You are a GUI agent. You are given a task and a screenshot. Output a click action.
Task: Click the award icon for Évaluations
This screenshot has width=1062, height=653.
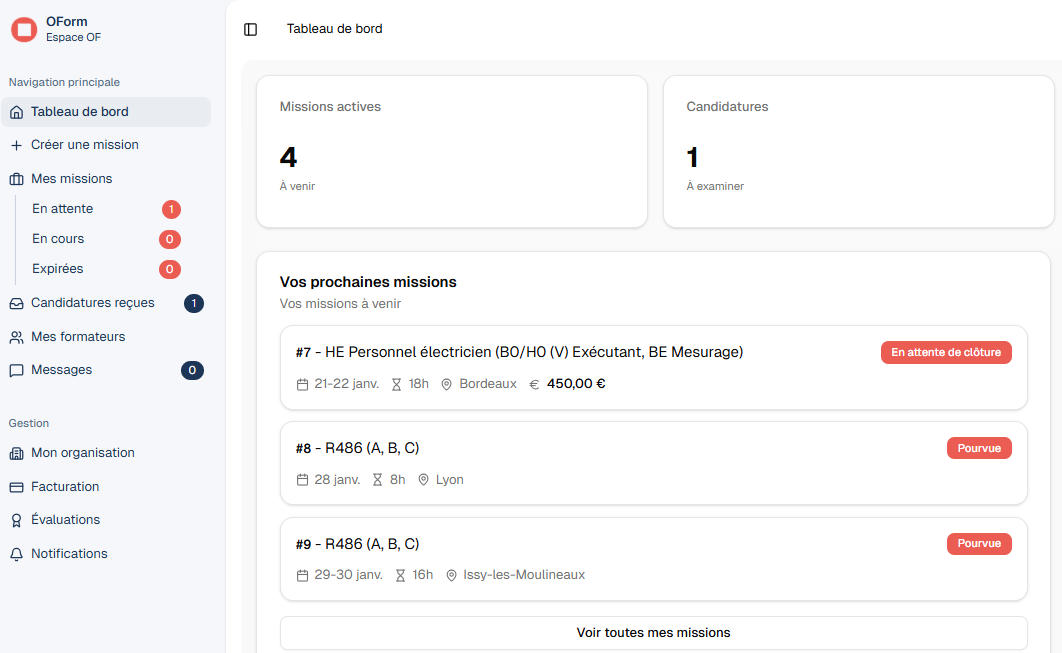tap(16, 520)
